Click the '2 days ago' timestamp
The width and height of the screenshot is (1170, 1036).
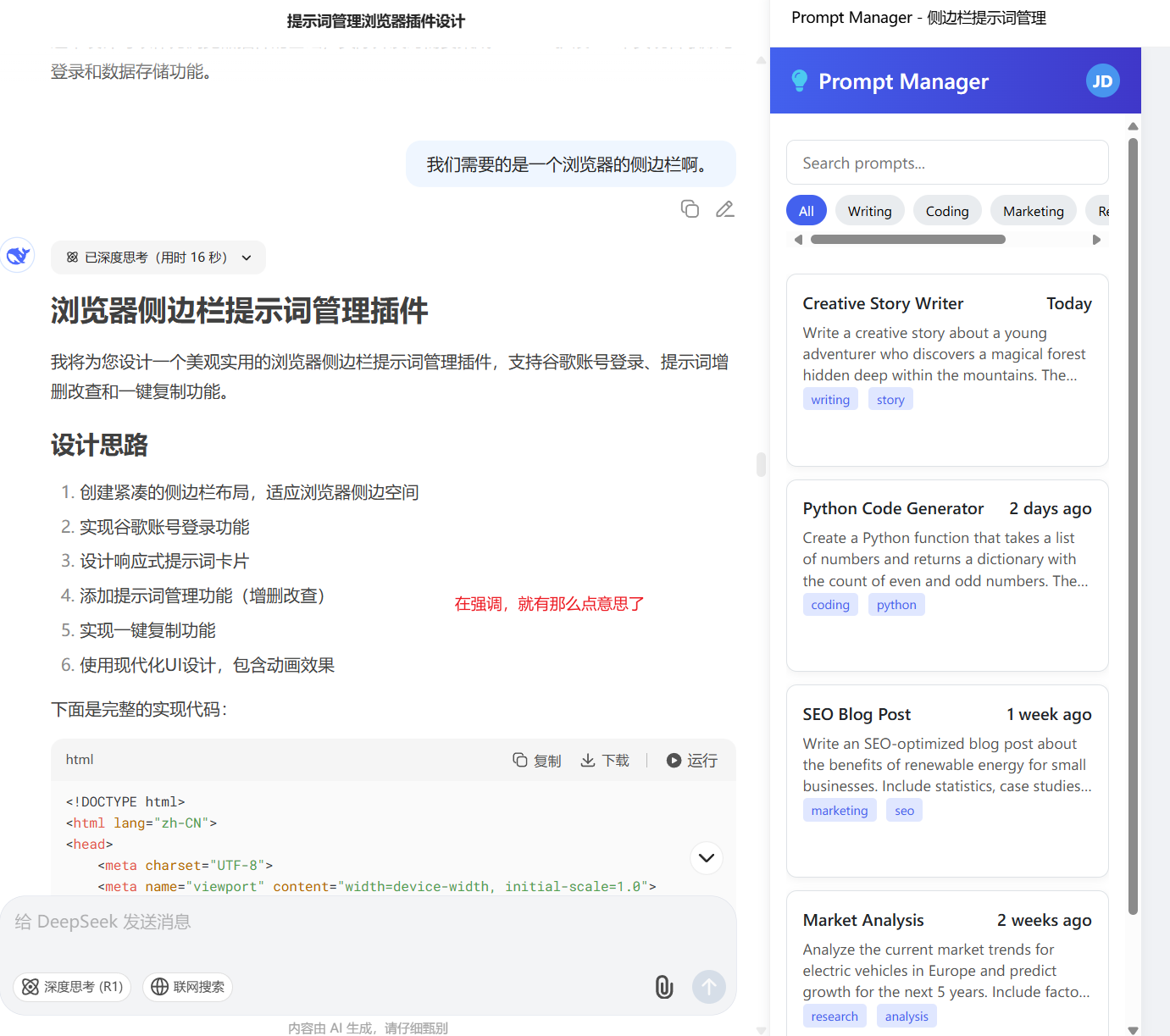[x=1050, y=508]
